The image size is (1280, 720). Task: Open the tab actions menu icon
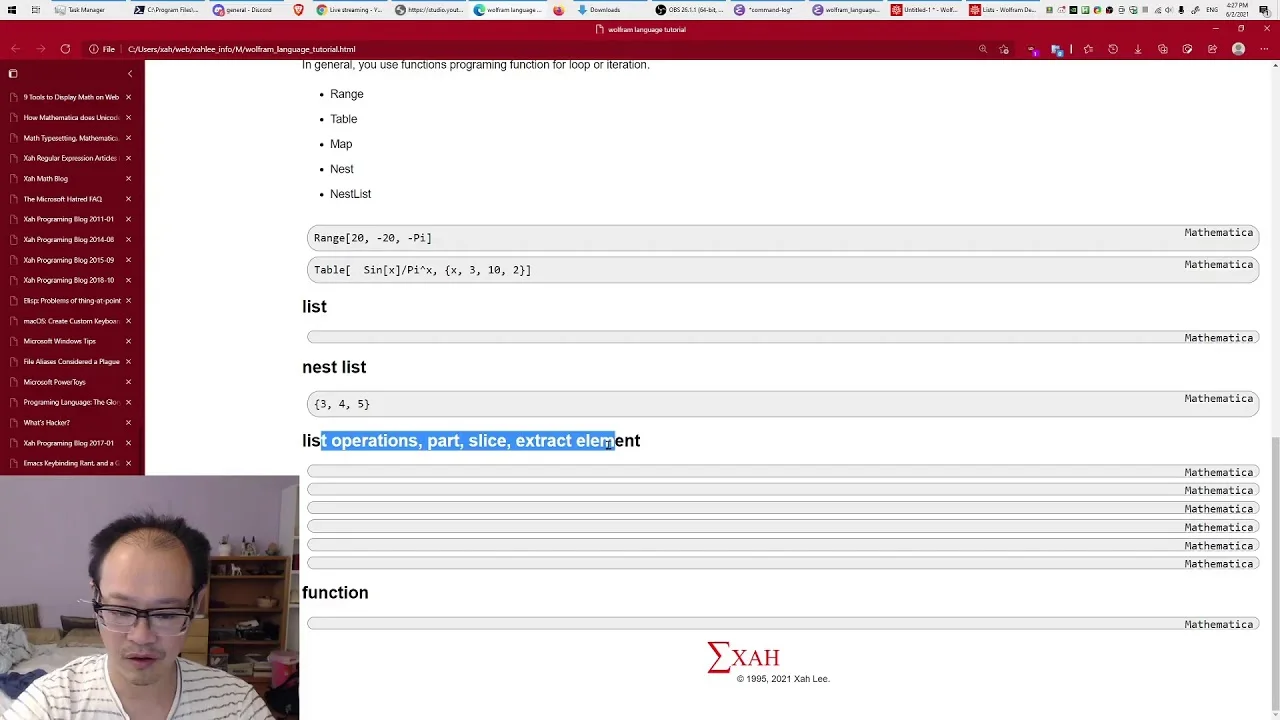click(x=13, y=74)
